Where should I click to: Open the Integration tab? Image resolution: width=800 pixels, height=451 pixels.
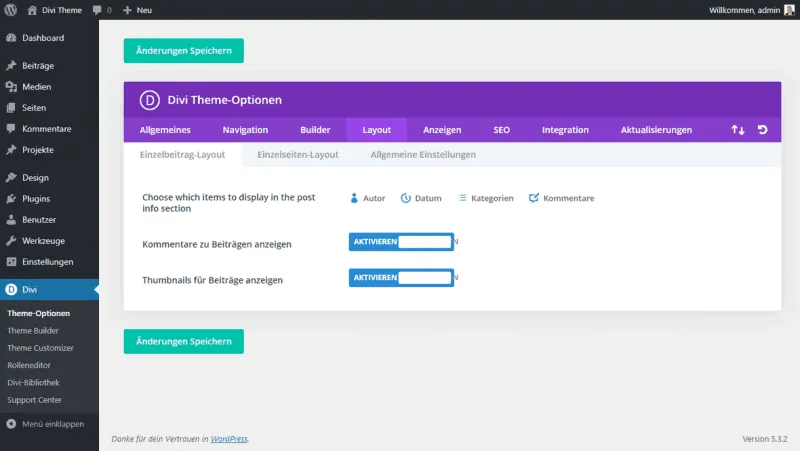[565, 130]
